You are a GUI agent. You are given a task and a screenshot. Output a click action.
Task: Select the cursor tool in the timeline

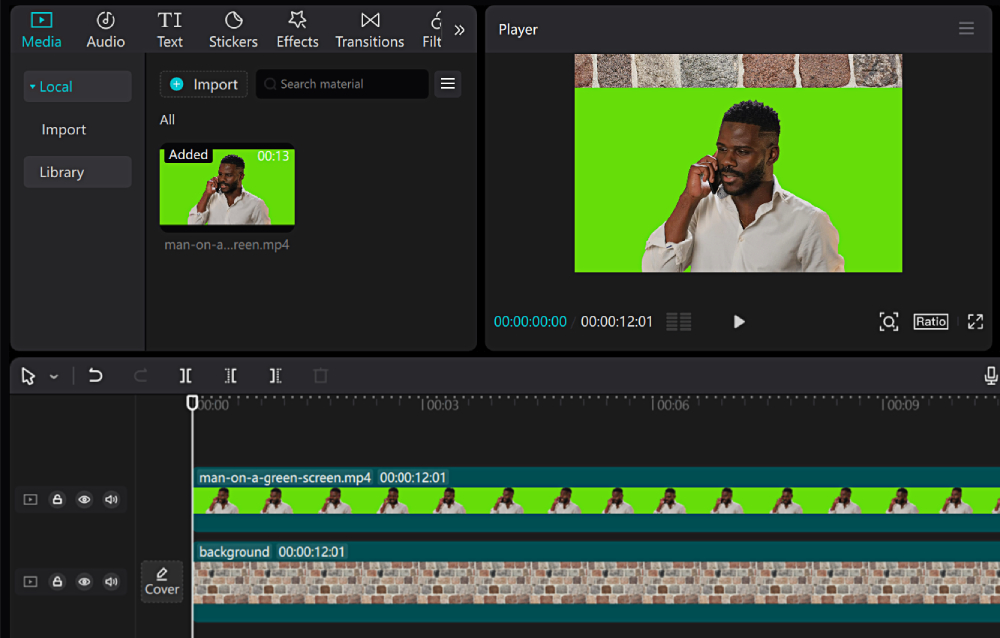(27, 375)
